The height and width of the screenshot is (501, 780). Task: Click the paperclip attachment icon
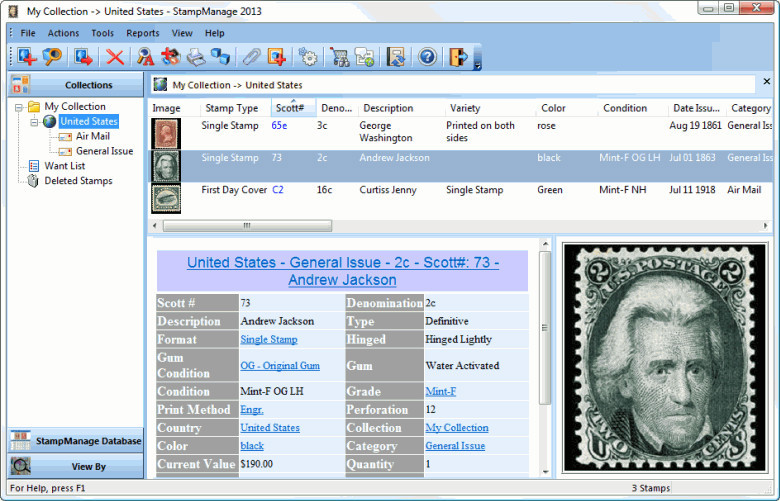tap(251, 57)
